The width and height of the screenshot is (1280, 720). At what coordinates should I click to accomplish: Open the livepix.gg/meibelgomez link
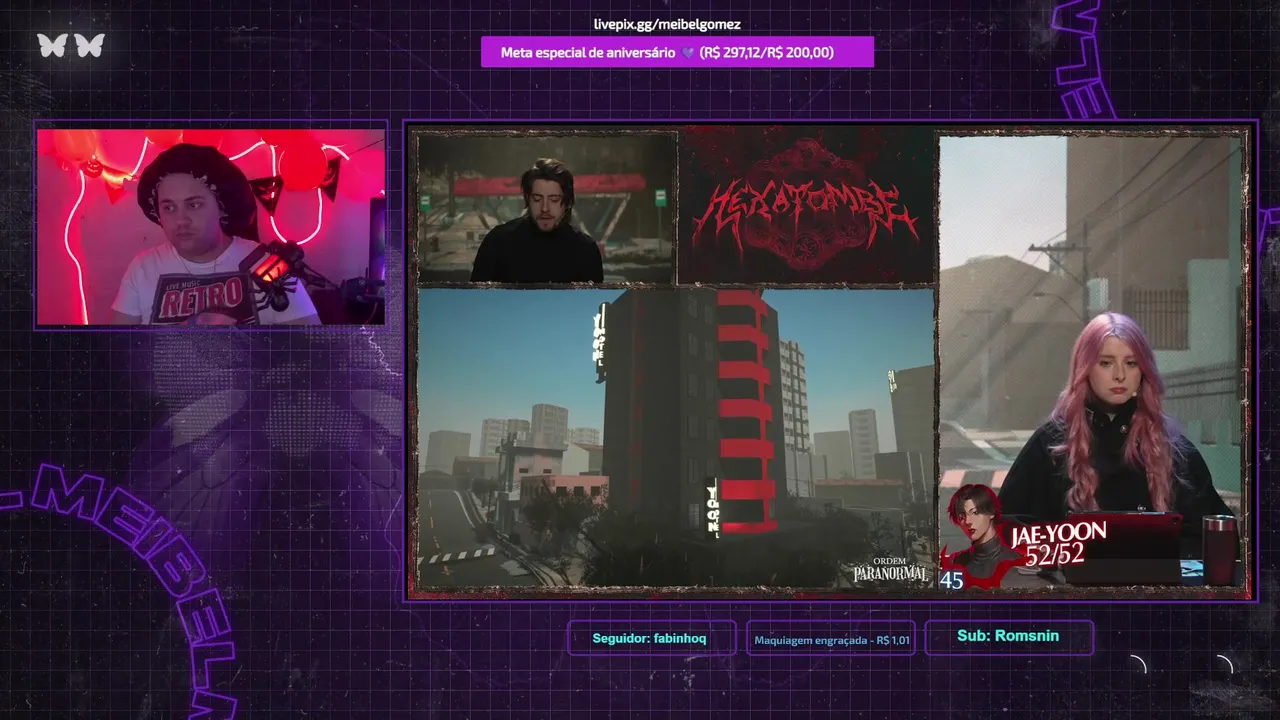(x=667, y=24)
